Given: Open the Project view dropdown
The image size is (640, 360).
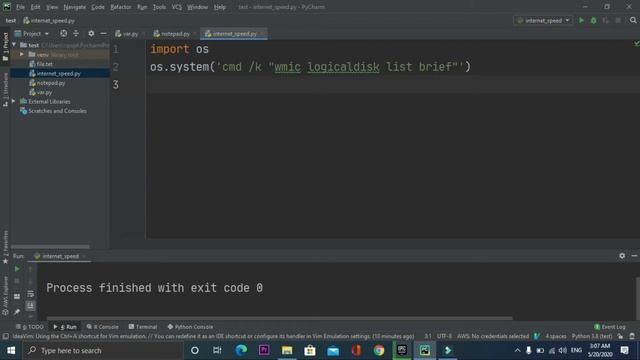Looking at the screenshot, I should point(32,33).
